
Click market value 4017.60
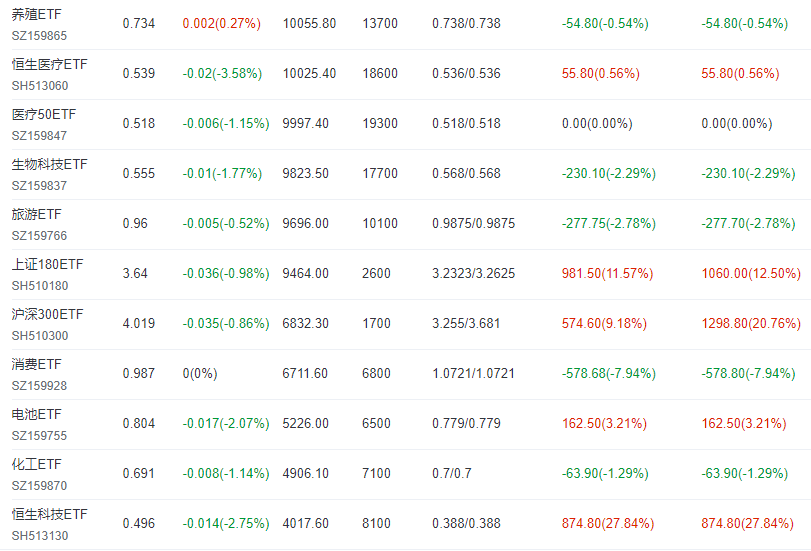click(306, 524)
